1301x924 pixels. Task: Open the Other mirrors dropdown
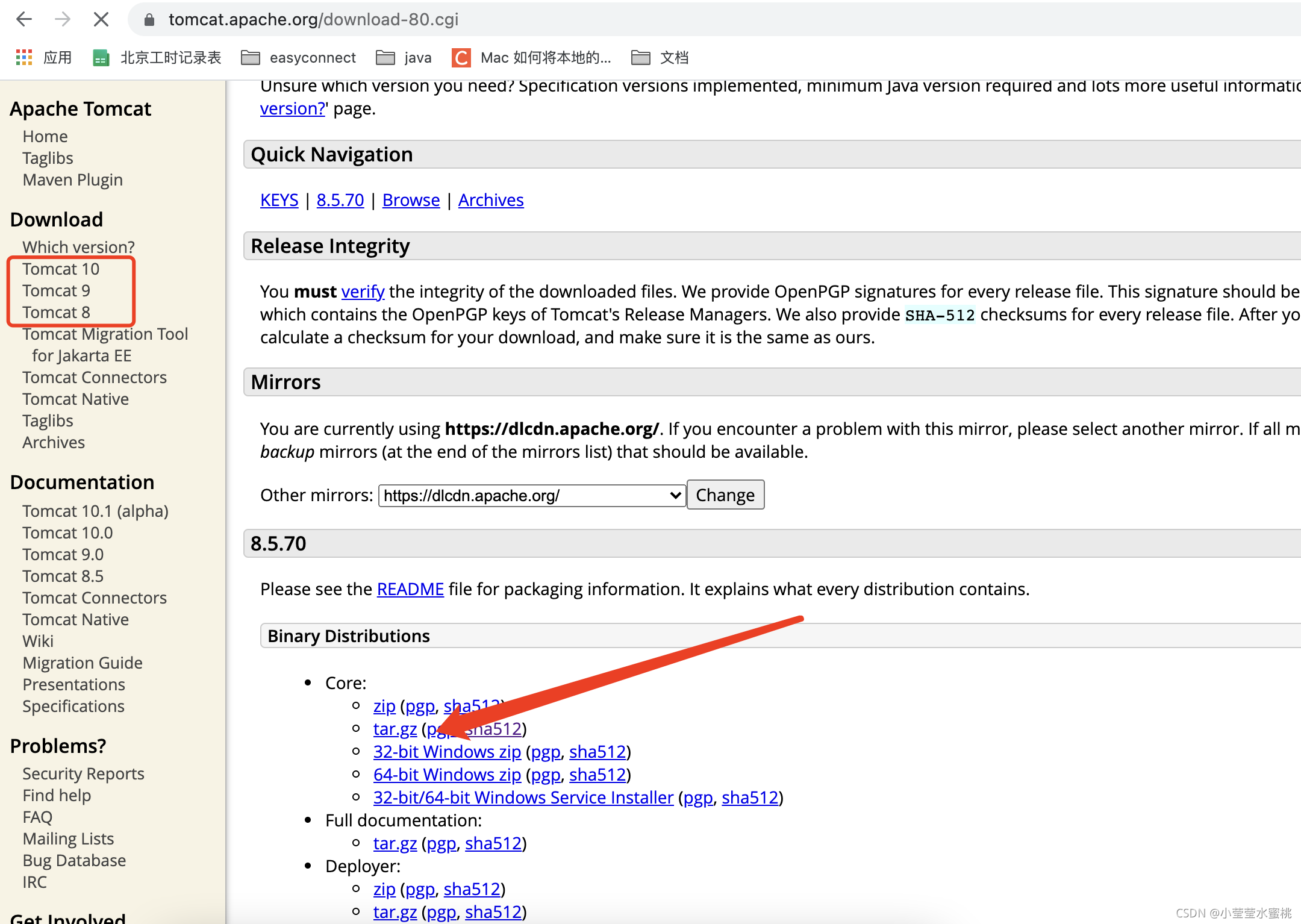pos(532,495)
